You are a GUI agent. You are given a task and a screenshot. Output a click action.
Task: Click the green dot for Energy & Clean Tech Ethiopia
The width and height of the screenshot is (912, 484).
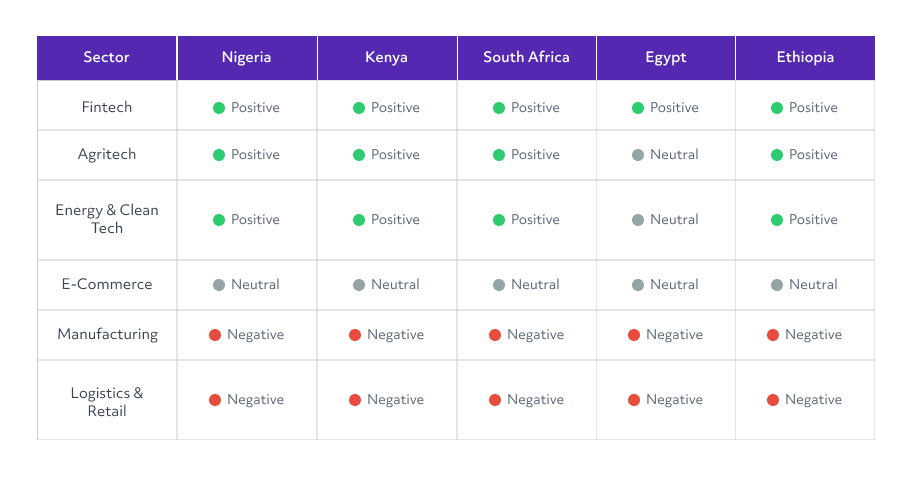pos(776,220)
